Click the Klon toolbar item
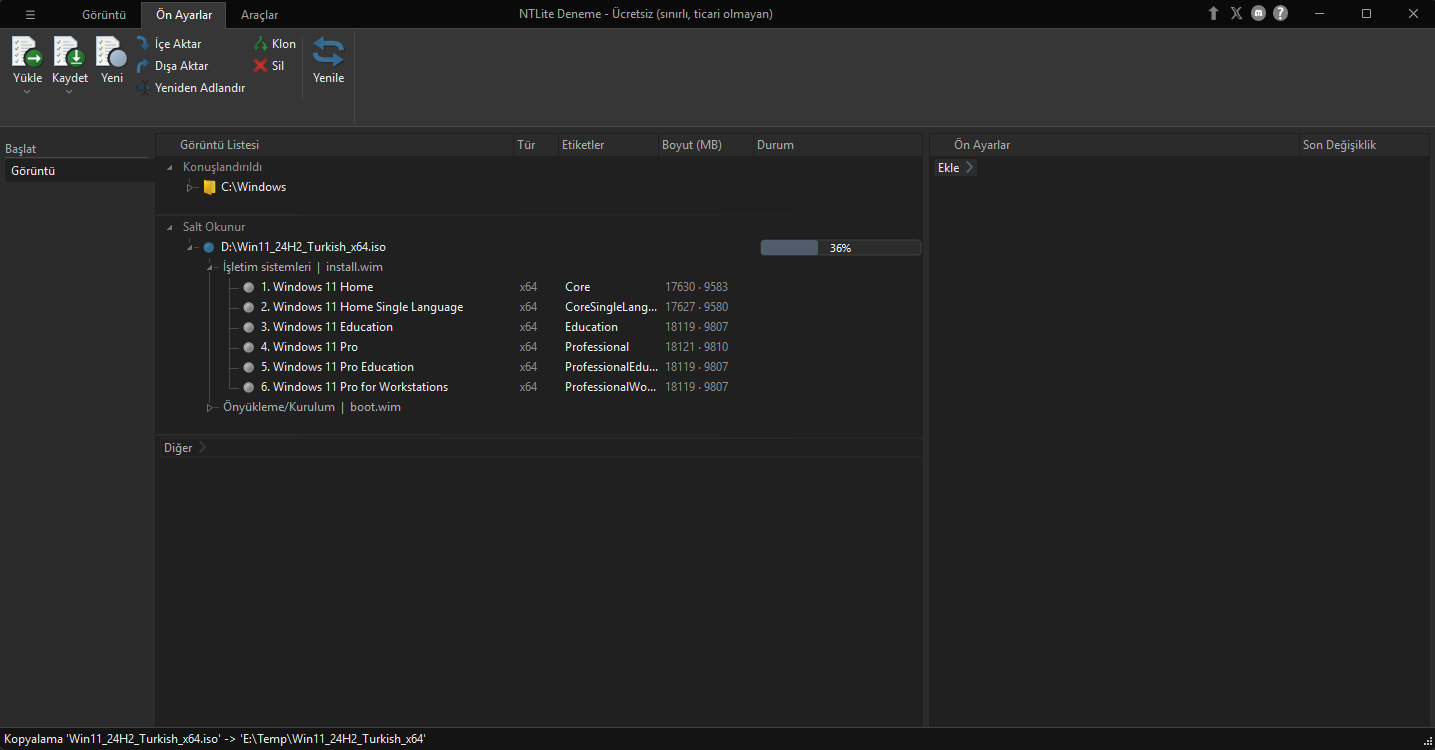This screenshot has width=1435, height=750. (x=274, y=44)
